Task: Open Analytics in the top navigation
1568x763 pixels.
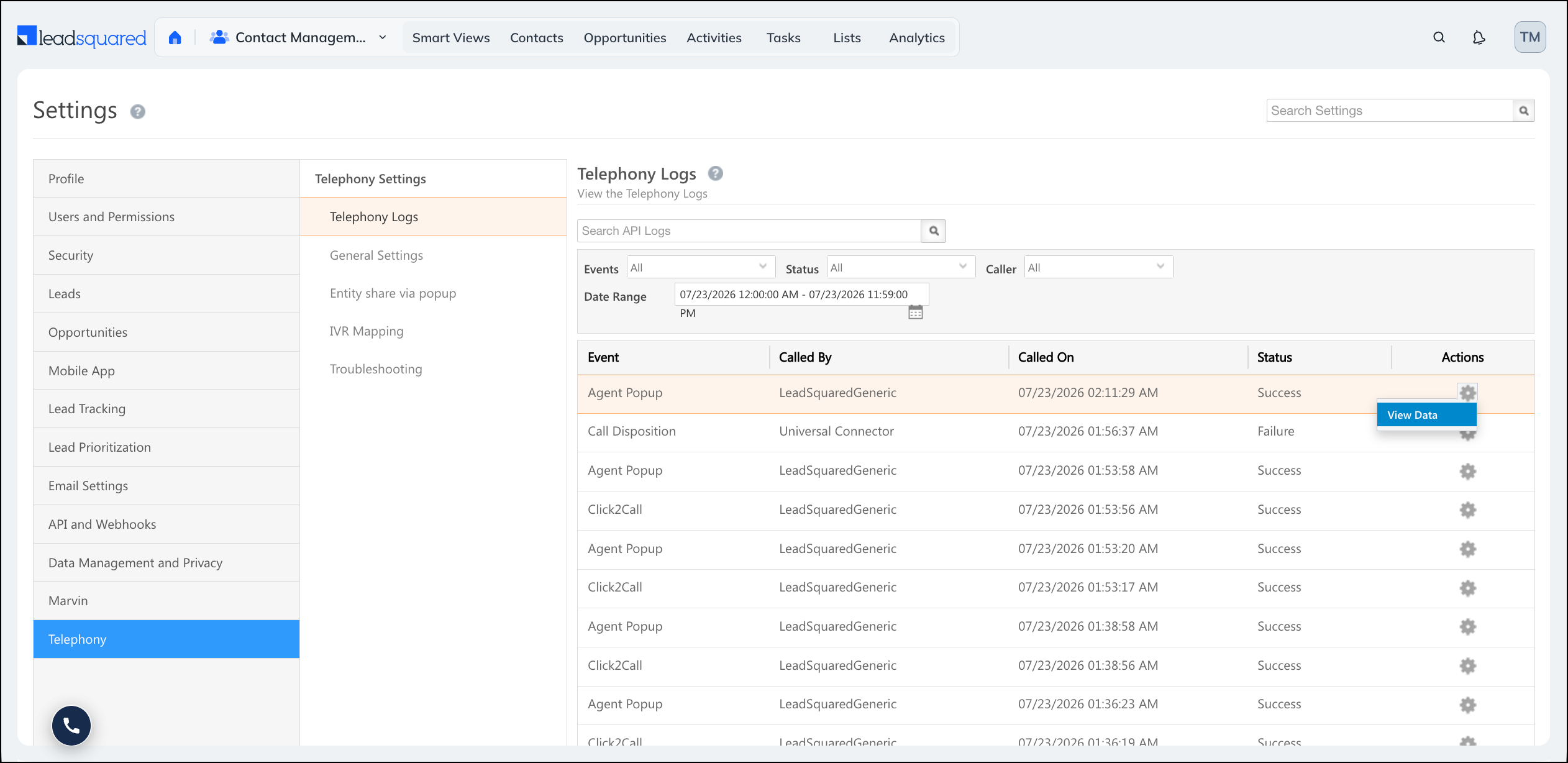Action: (917, 38)
